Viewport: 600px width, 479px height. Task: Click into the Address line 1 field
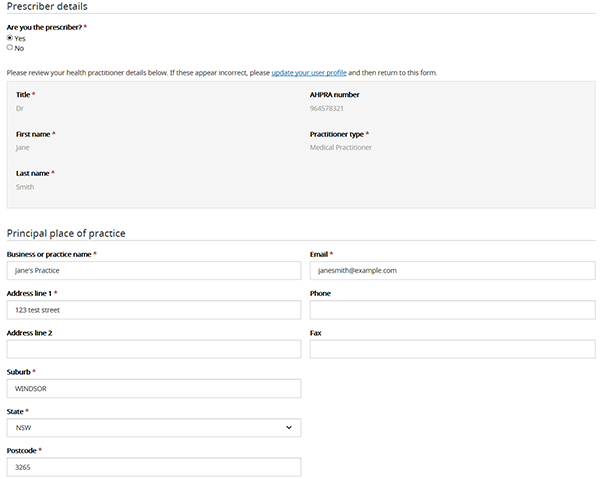(153, 310)
